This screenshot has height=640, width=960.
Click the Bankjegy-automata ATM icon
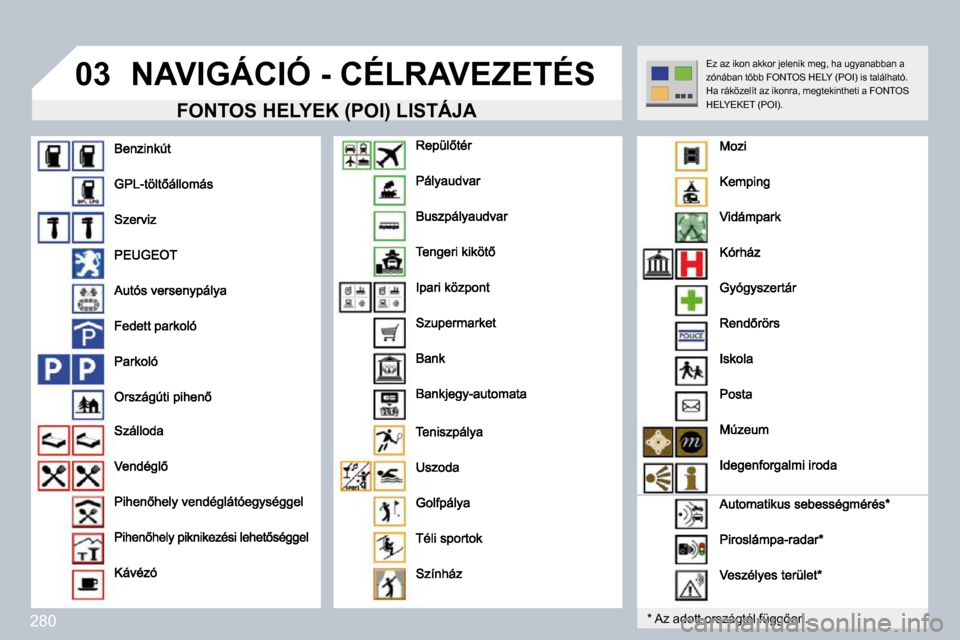pos(389,404)
